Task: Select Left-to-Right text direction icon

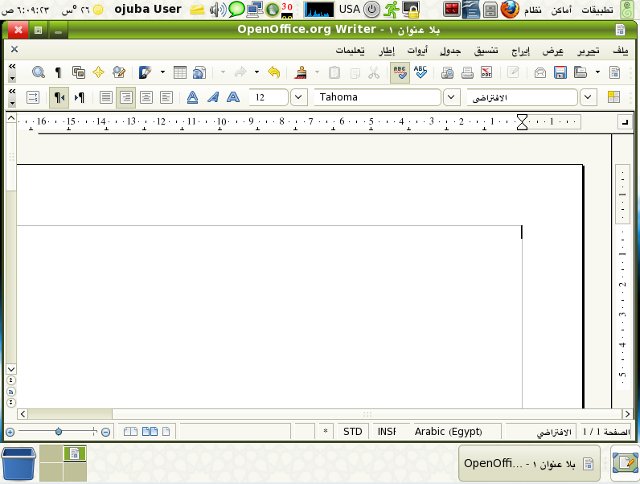Action: click(x=79, y=97)
